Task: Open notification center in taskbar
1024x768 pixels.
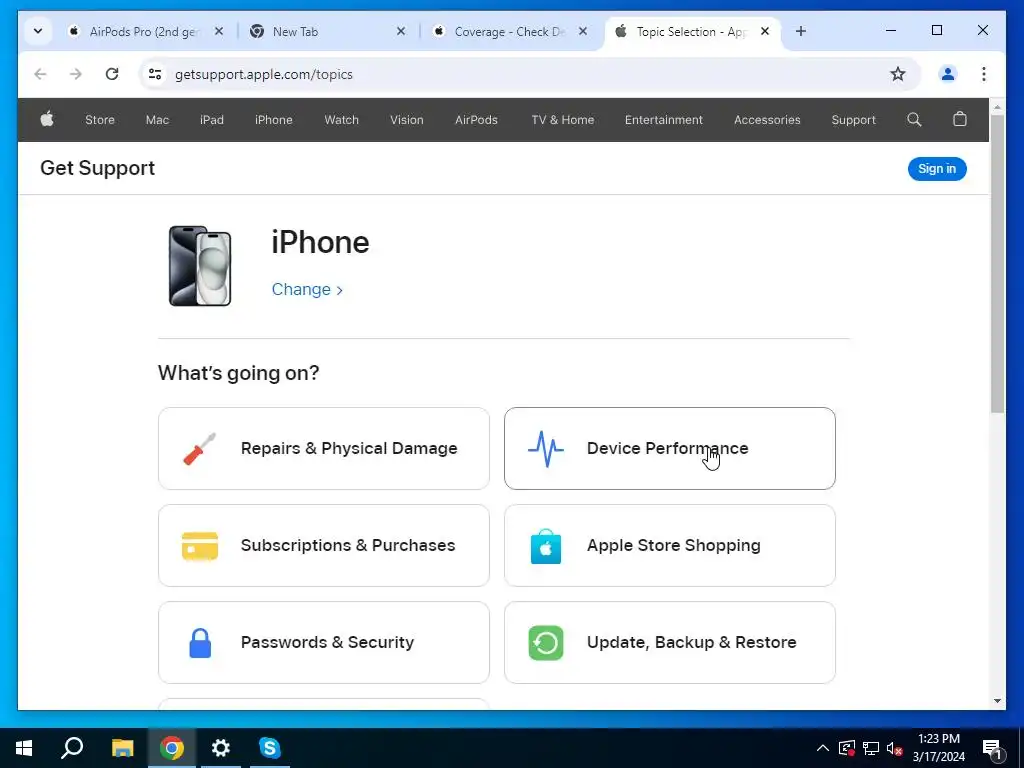Action: pyautogui.click(x=992, y=748)
